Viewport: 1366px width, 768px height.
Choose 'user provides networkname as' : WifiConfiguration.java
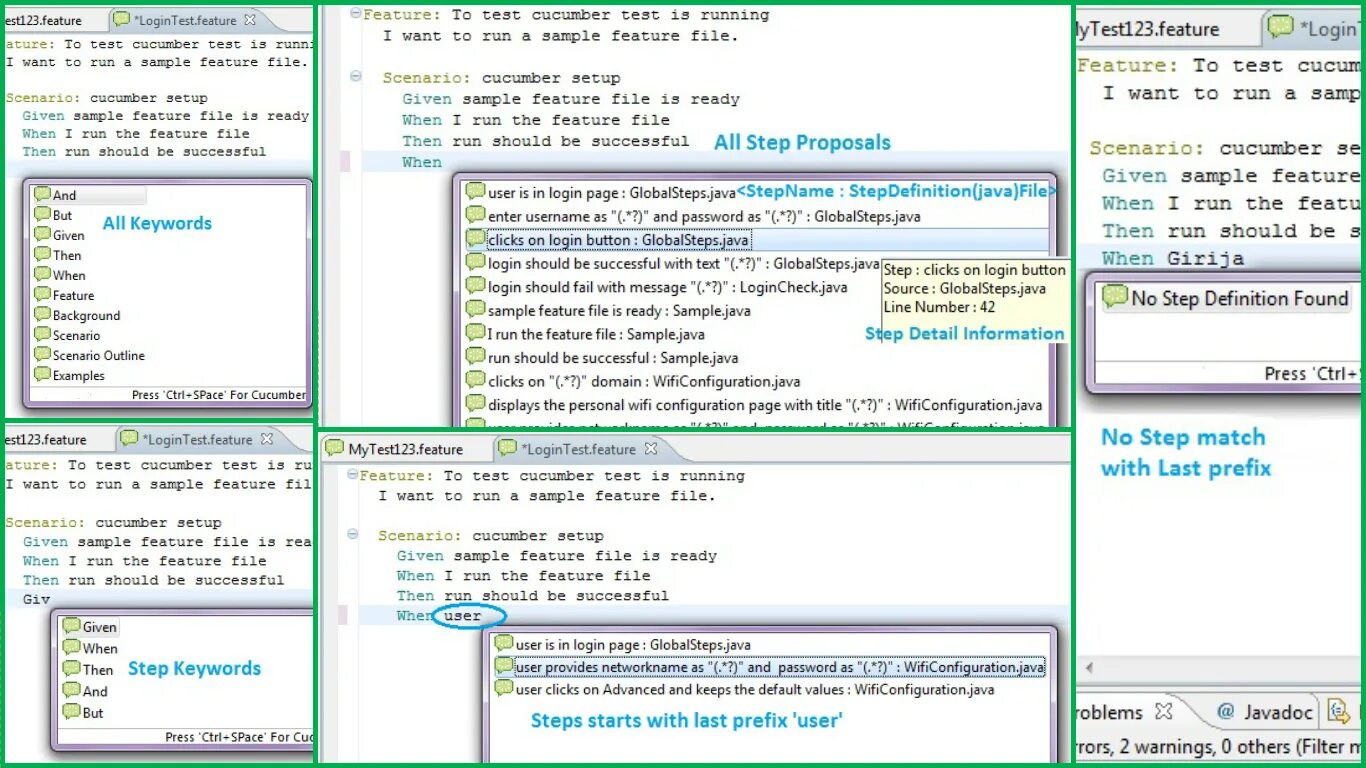tap(770, 667)
